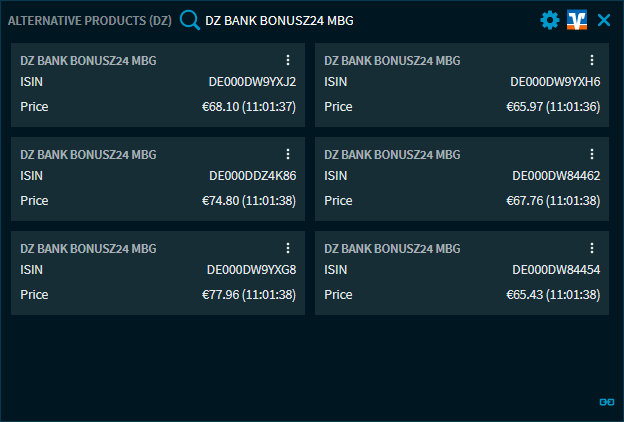Screen dimensions: 624x422
Task: Open the product title above ISIN DE000DW9YXG8
Action: 88,249
